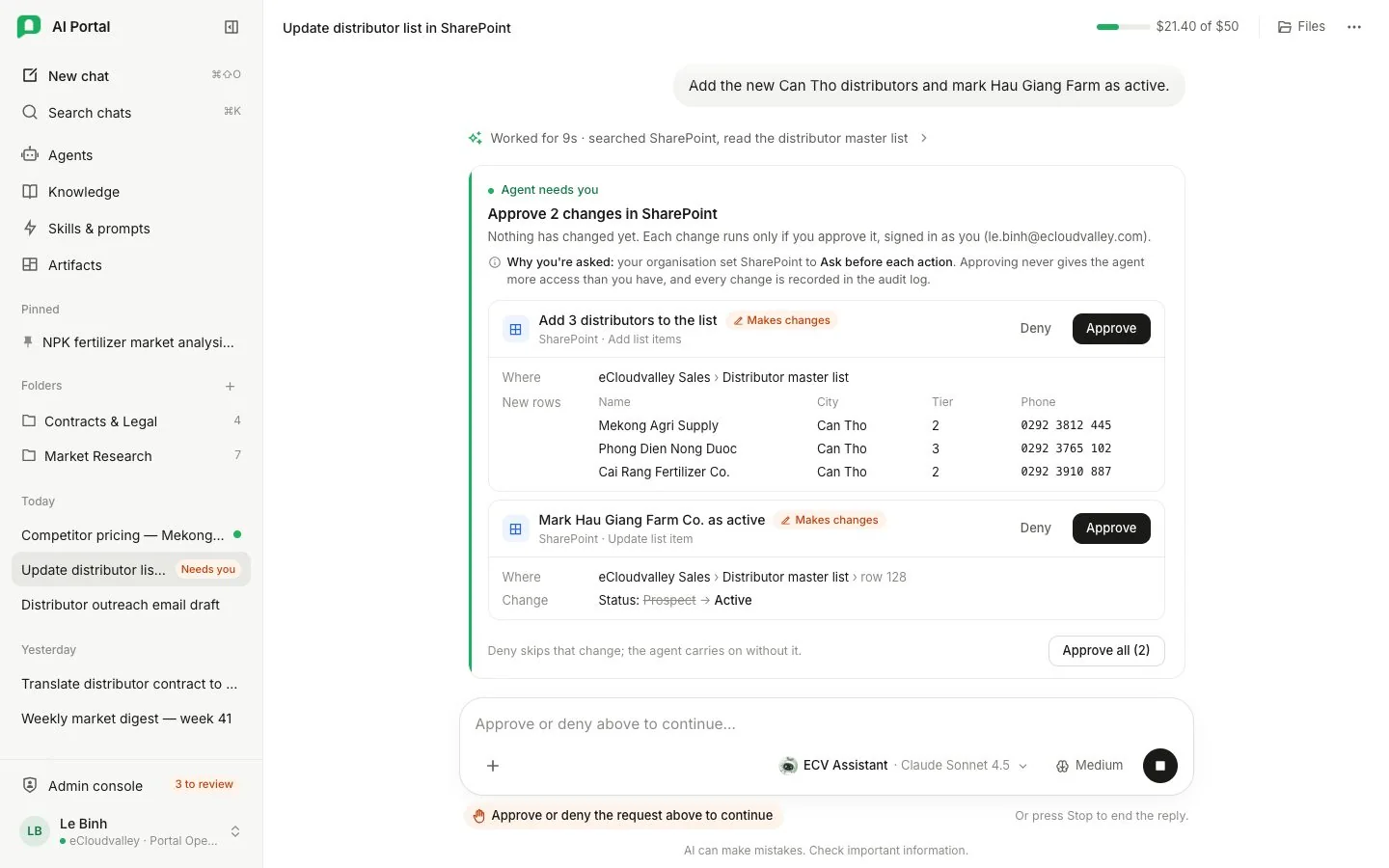Open the Knowledge section

pyautogui.click(x=131, y=191)
